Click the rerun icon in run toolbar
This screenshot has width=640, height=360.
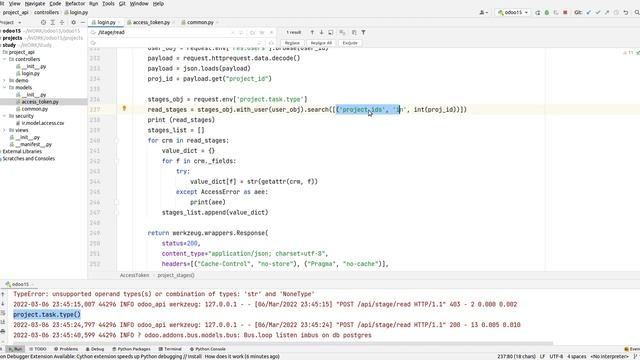click(x=538, y=13)
